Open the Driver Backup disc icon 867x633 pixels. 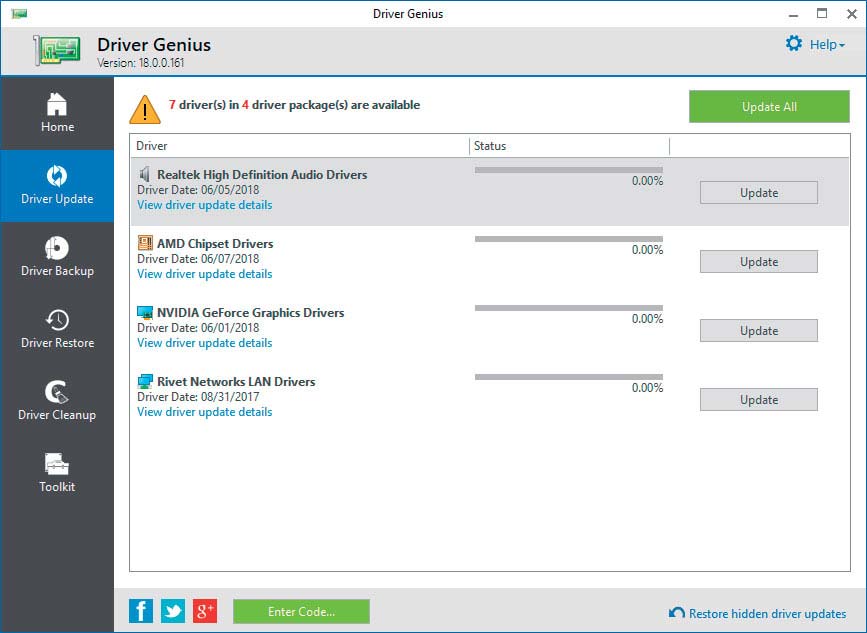click(x=57, y=248)
